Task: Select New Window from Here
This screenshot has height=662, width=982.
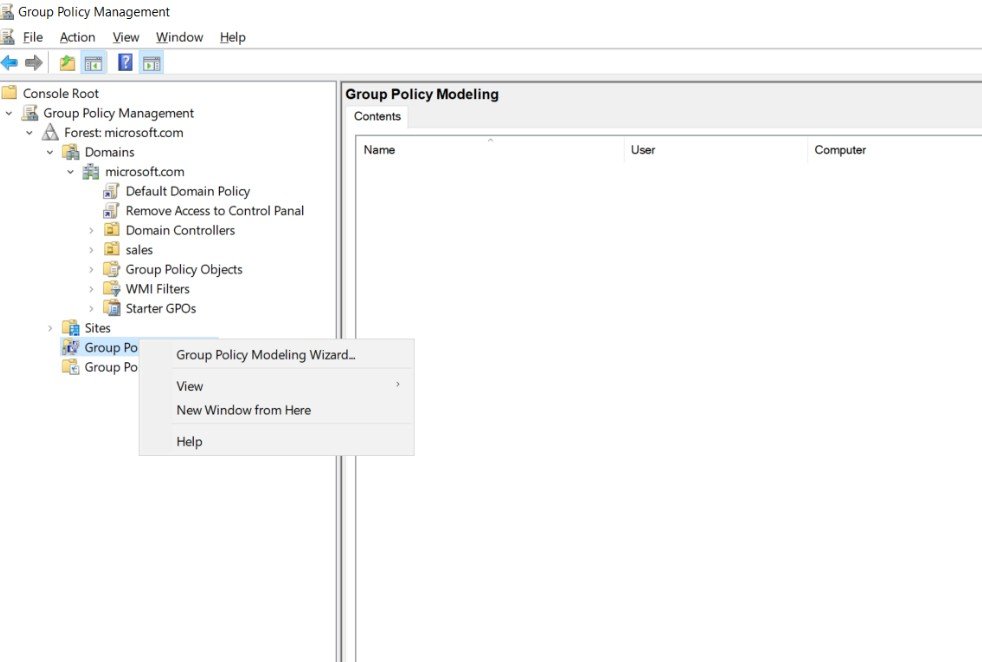Action: [x=276, y=410]
